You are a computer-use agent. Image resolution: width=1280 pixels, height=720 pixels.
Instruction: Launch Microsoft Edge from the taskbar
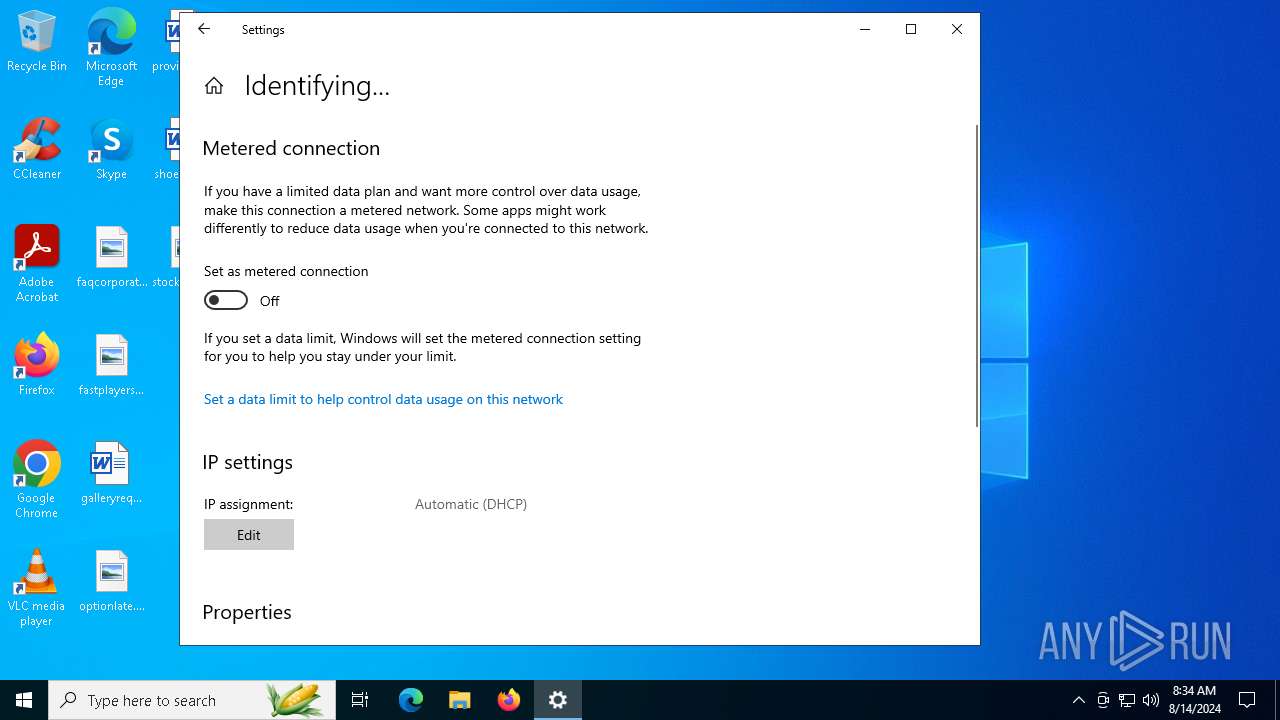pos(411,700)
